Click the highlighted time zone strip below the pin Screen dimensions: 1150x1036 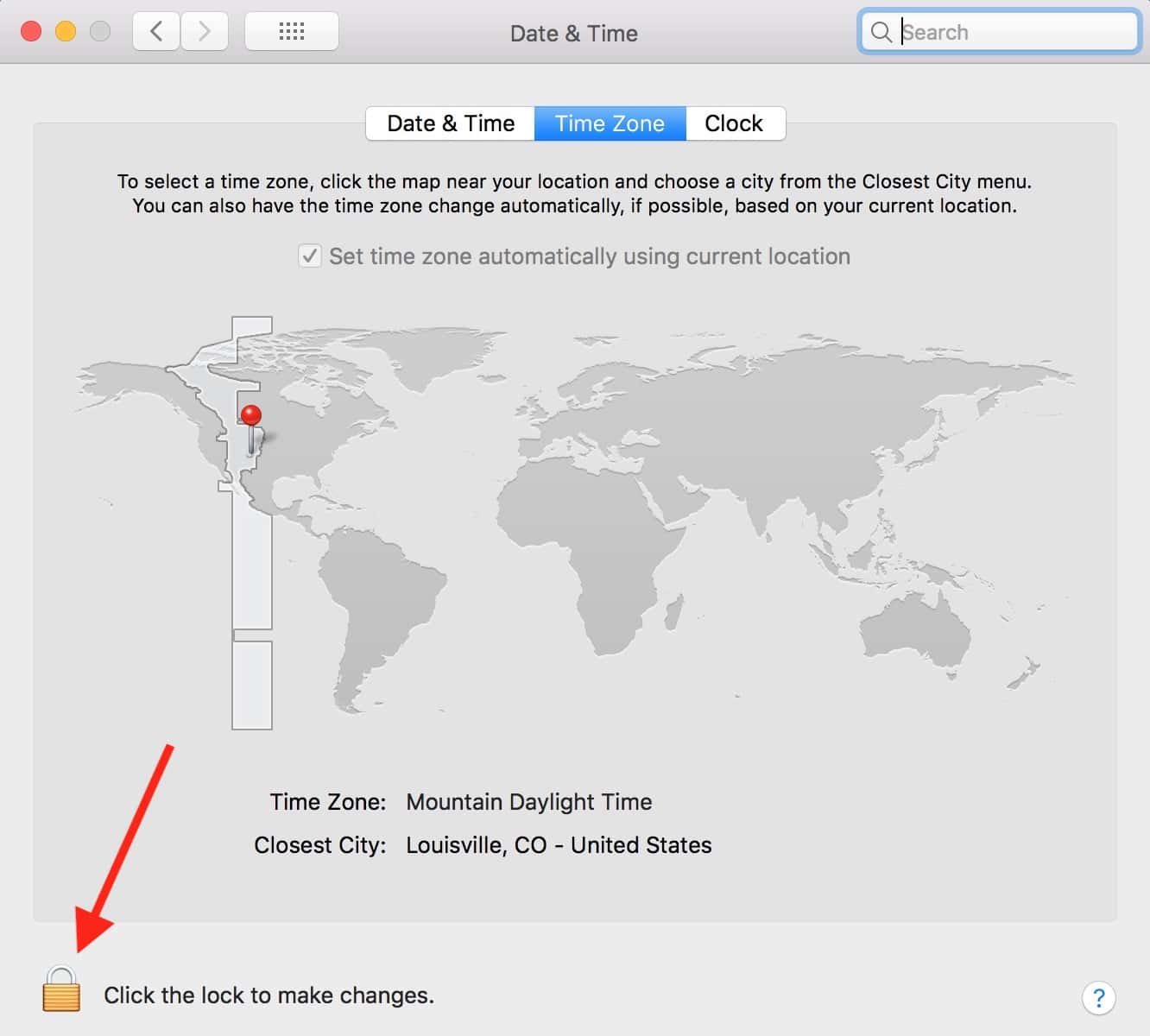[x=252, y=561]
